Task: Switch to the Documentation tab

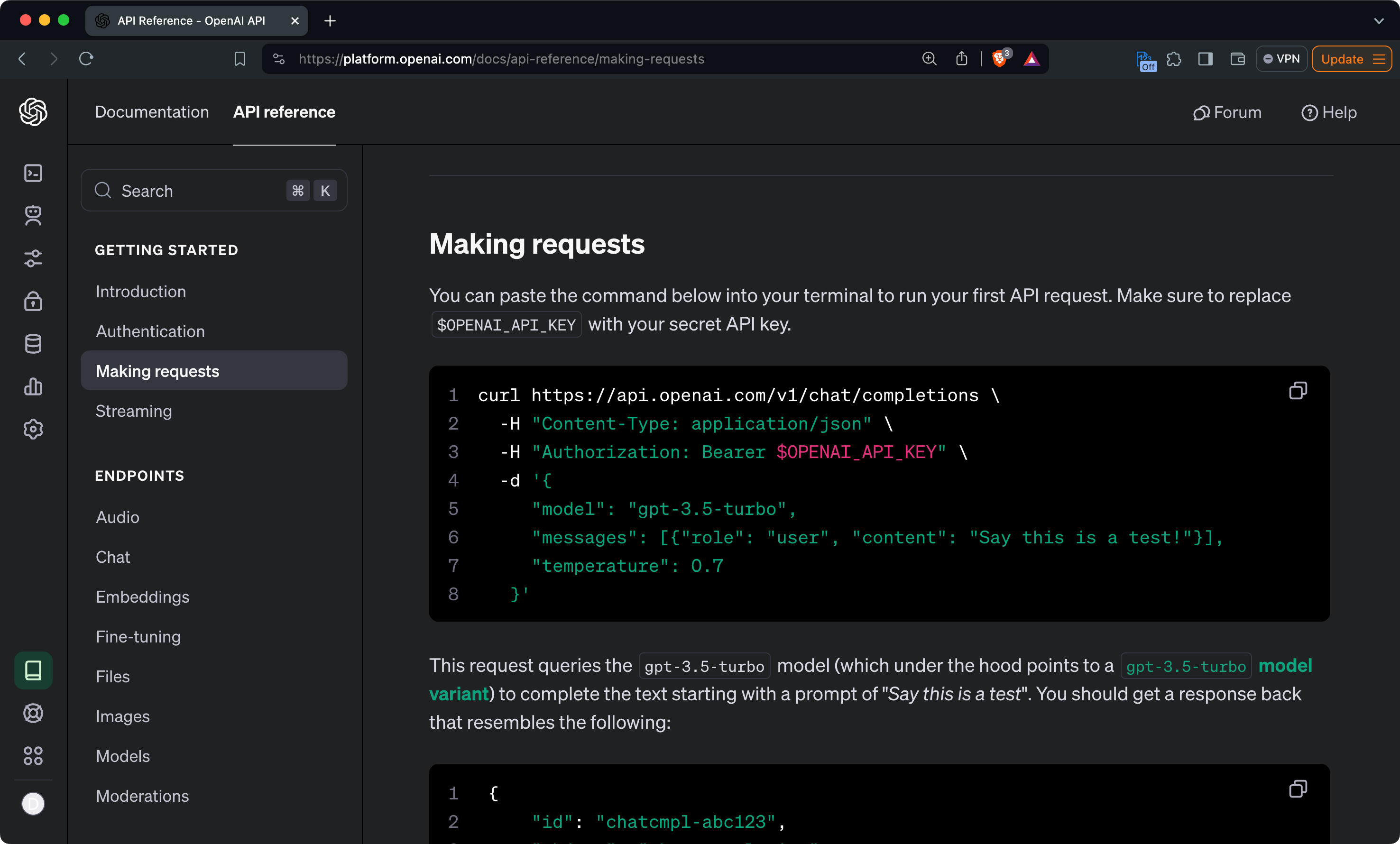Action: point(152,112)
